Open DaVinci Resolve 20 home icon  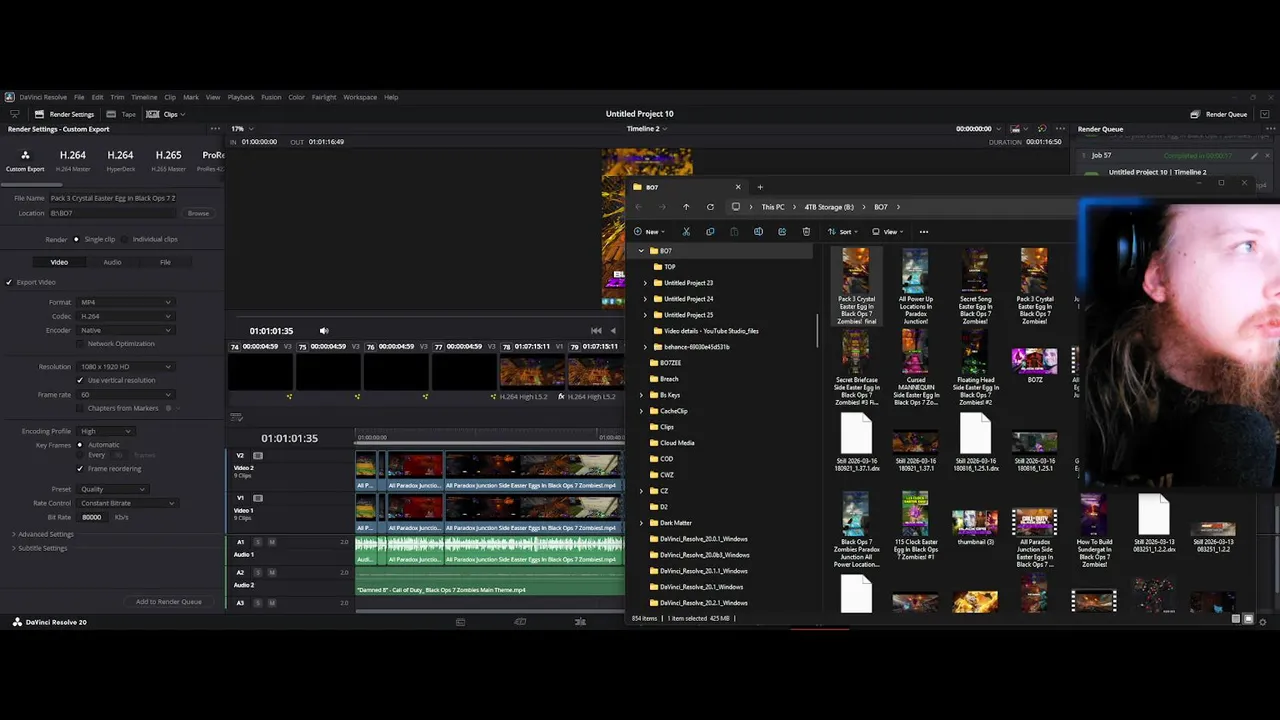pyautogui.click(x=17, y=622)
